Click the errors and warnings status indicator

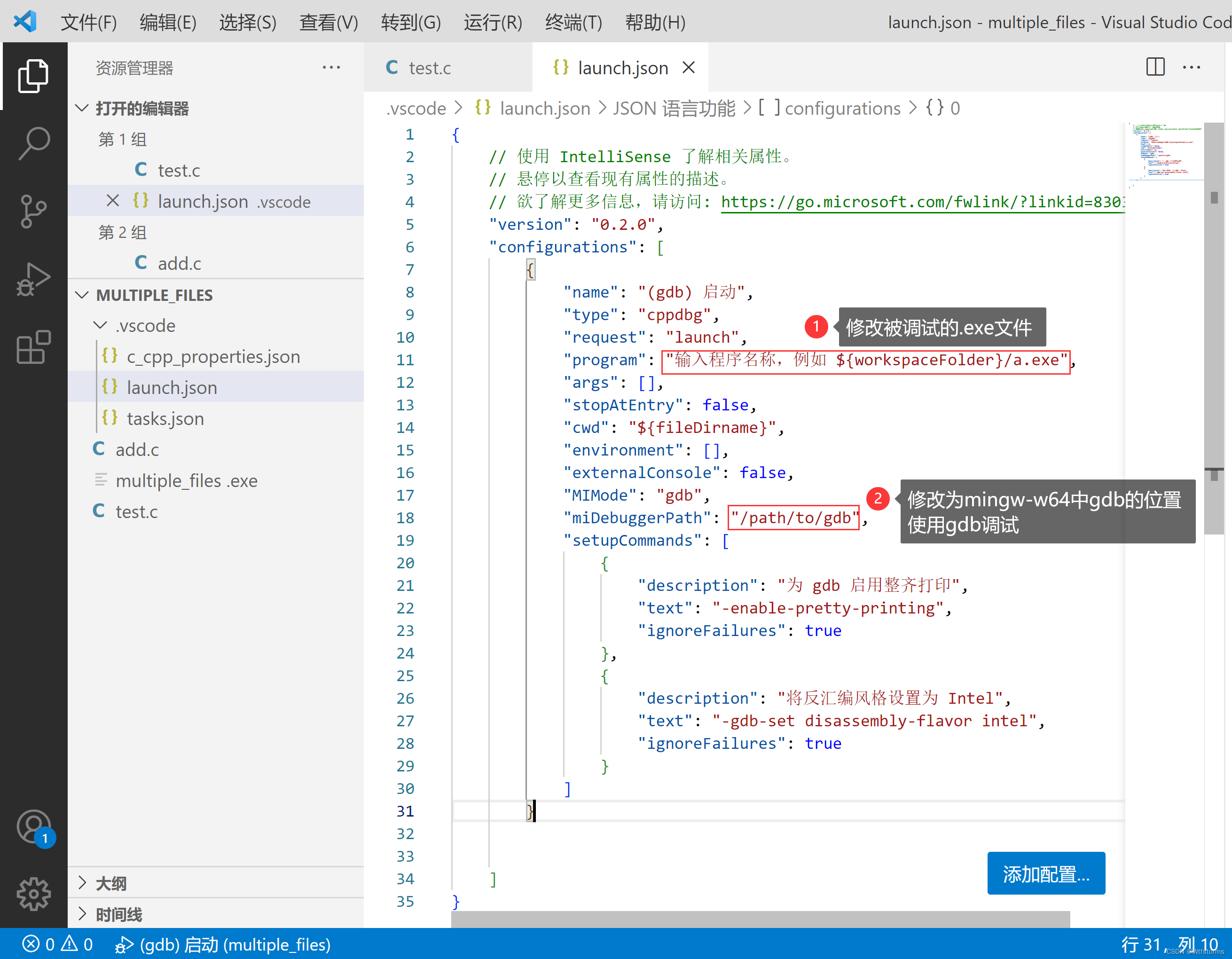click(57, 944)
